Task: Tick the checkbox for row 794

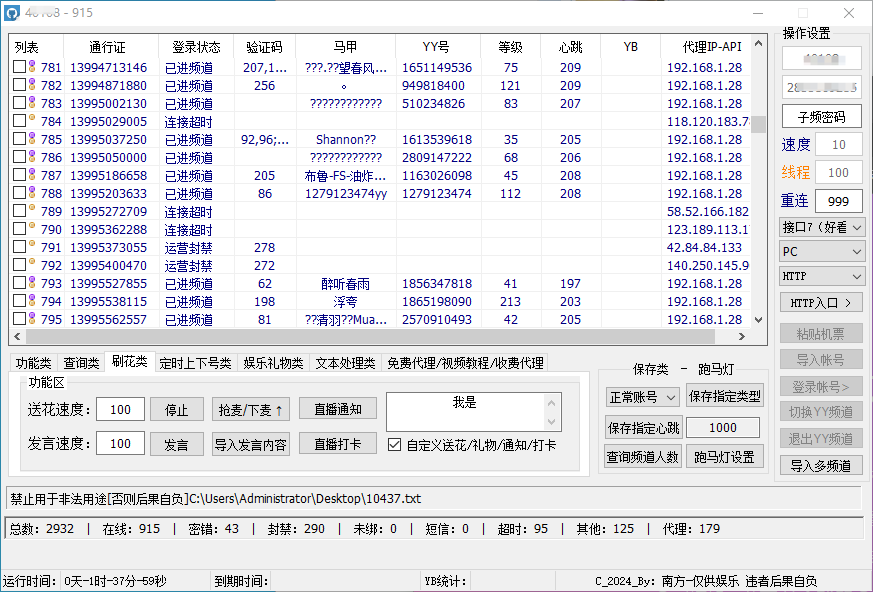Action: point(19,301)
